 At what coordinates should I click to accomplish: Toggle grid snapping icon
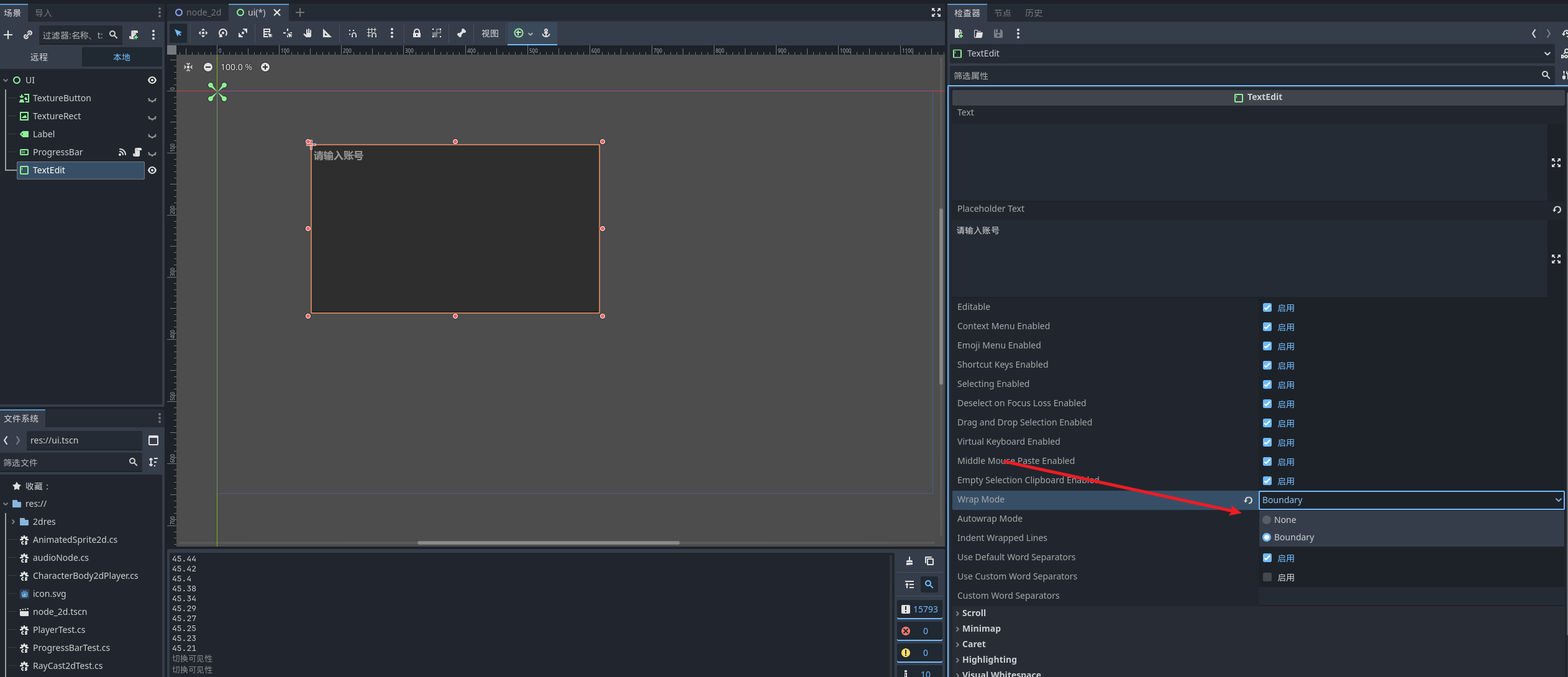(372, 34)
